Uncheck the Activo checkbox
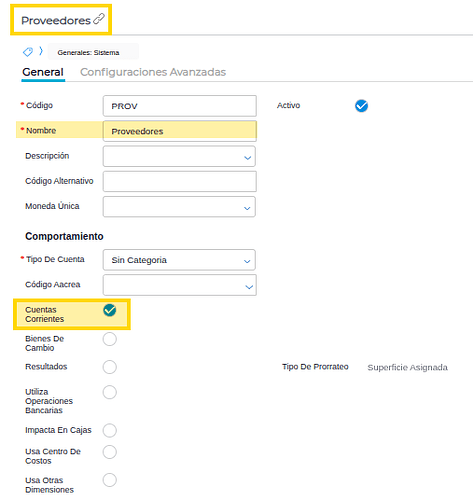This screenshot has height=500, width=473. tap(361, 106)
